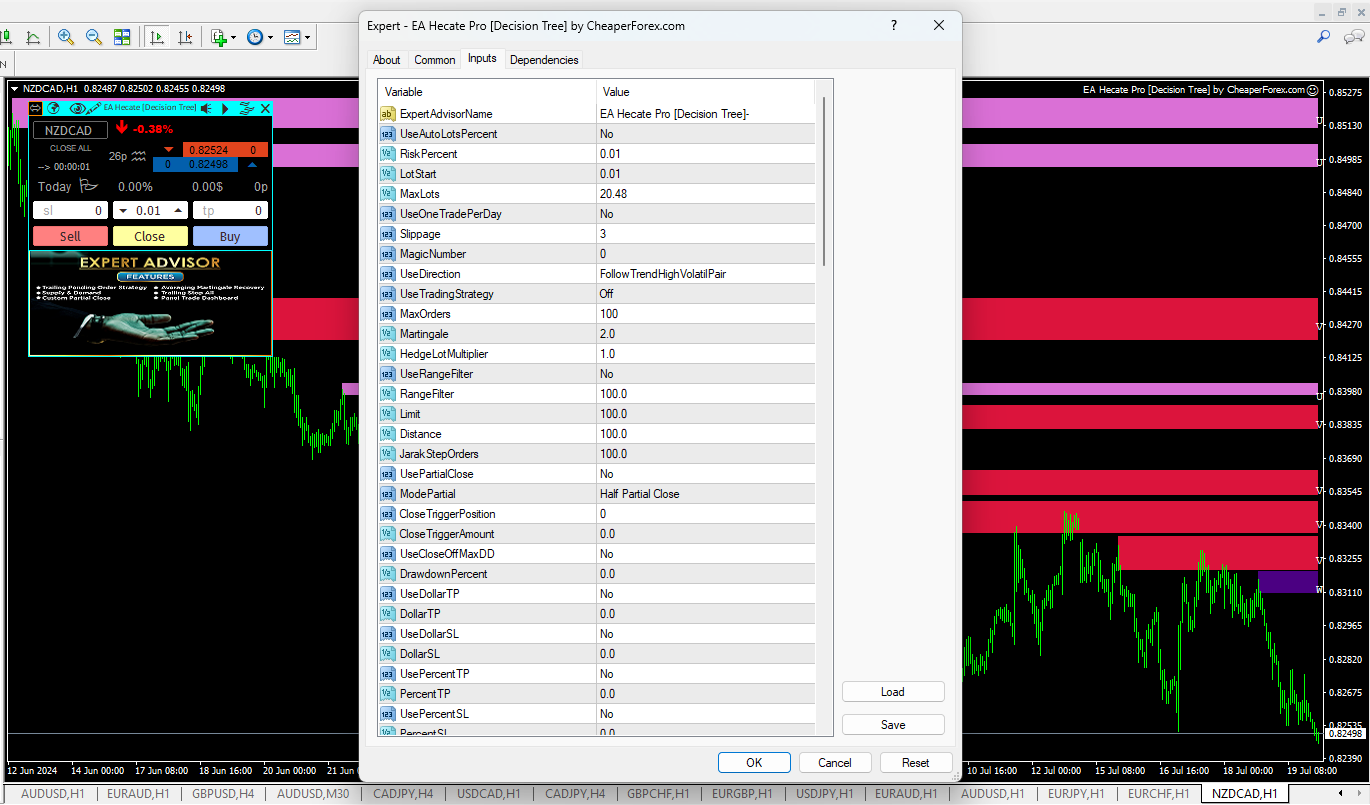
Task: Select the Half Partial Close value cell
Action: 706,494
